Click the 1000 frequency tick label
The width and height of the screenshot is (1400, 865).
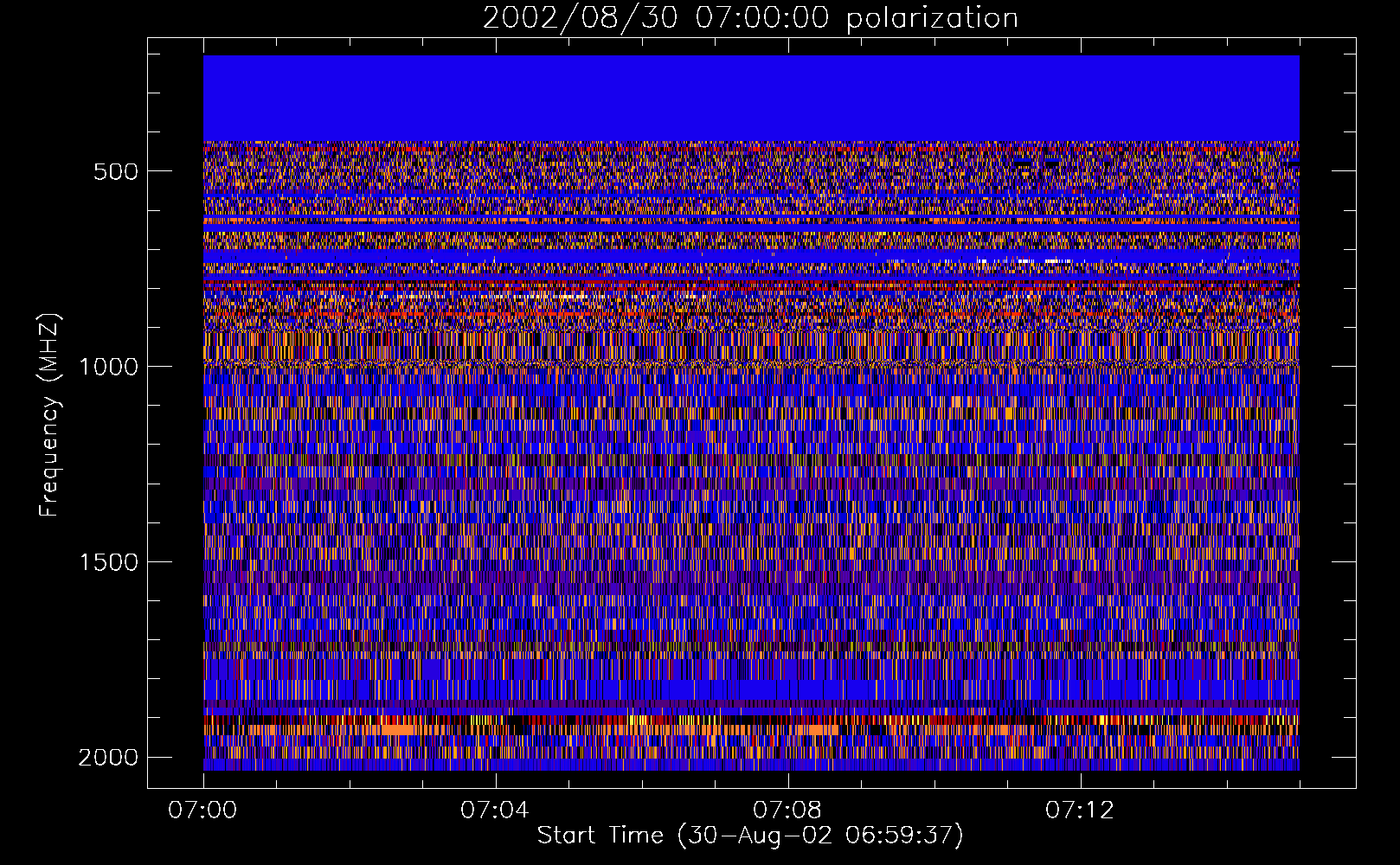[109, 367]
